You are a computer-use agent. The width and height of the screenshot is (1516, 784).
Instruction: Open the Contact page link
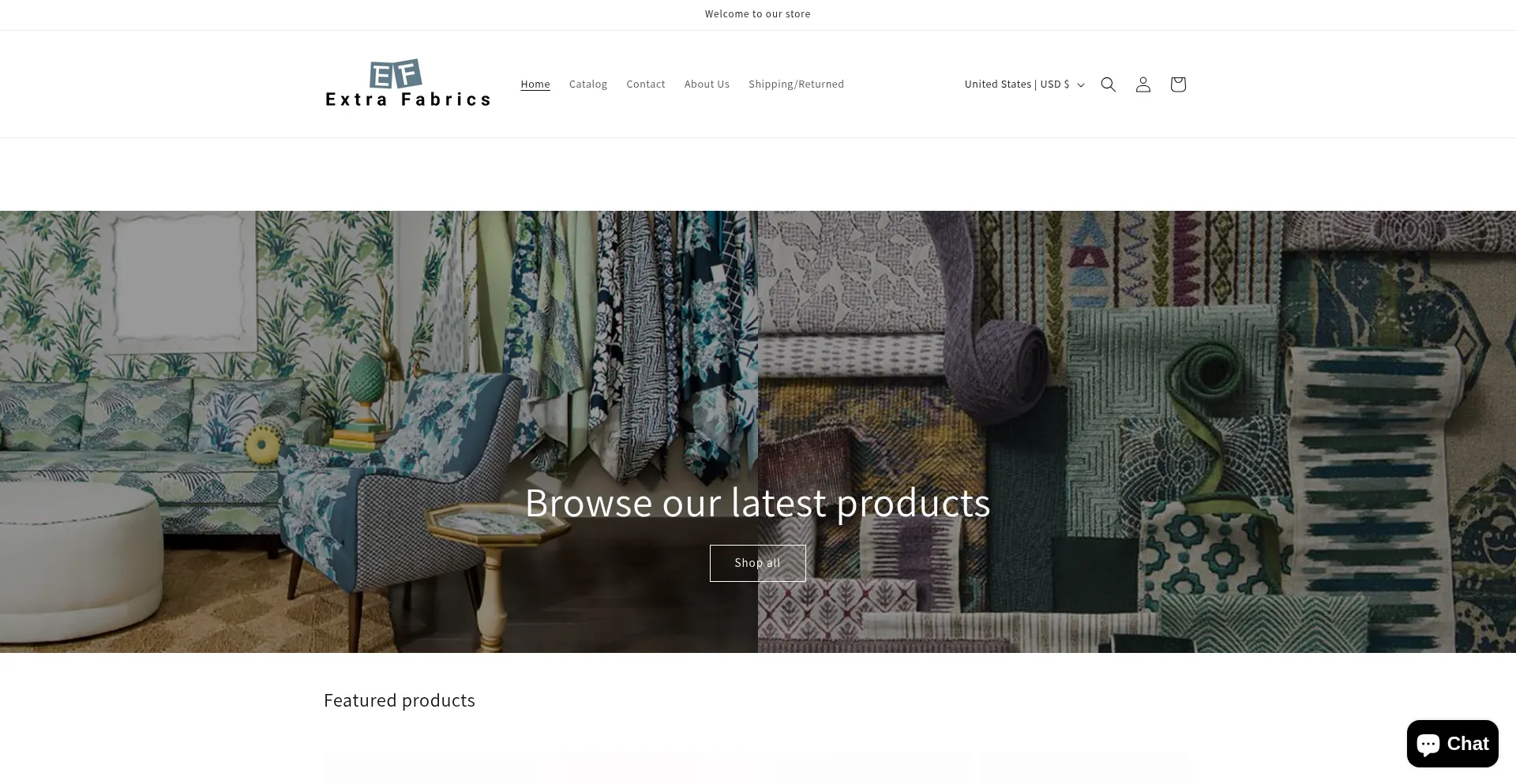point(646,84)
